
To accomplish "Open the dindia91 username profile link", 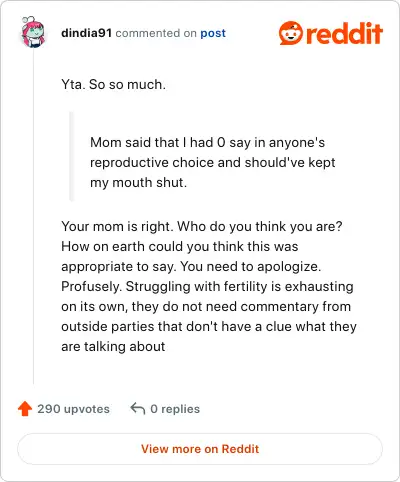I will point(86,33).
